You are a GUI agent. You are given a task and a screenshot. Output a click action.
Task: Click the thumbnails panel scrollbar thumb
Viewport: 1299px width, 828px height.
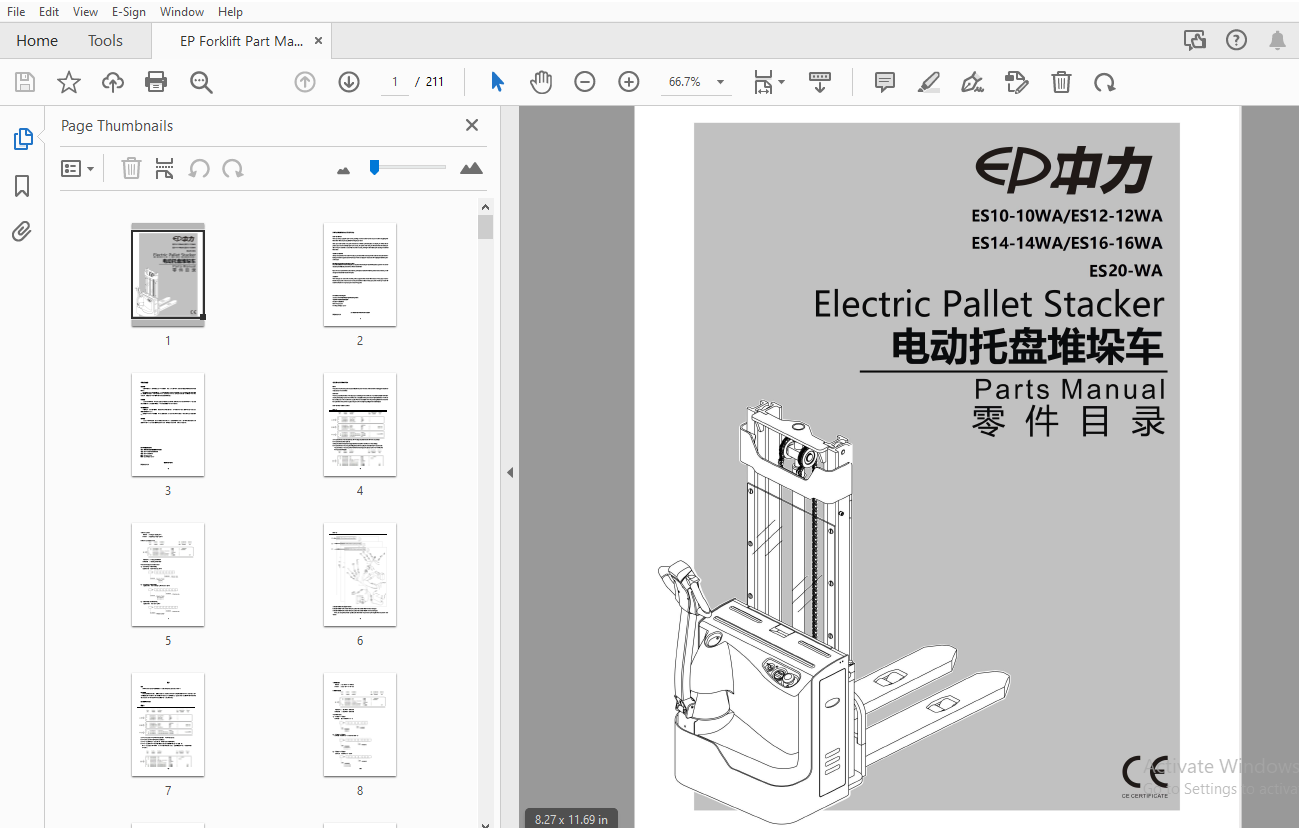[x=485, y=227]
